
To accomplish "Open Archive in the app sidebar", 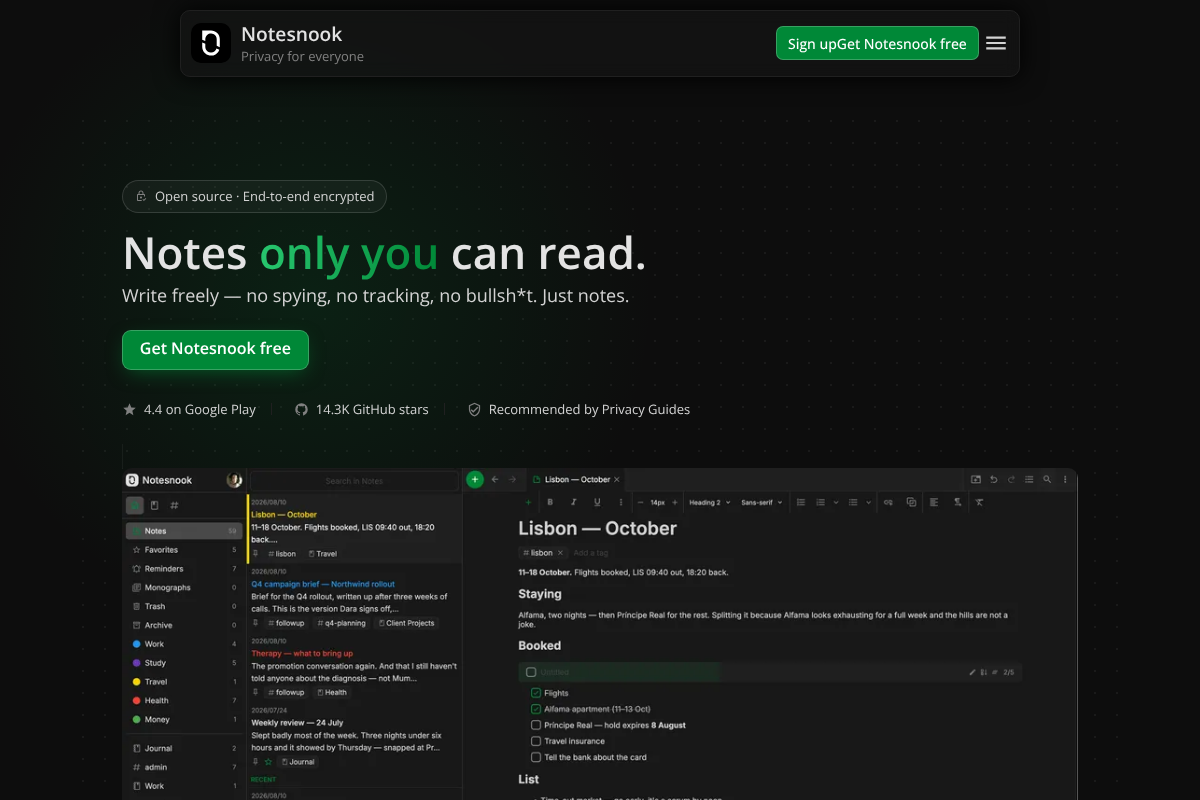I will tap(182, 625).
